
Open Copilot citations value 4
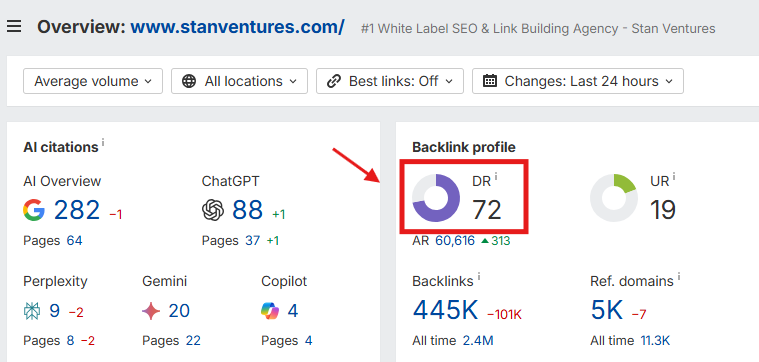tap(293, 311)
